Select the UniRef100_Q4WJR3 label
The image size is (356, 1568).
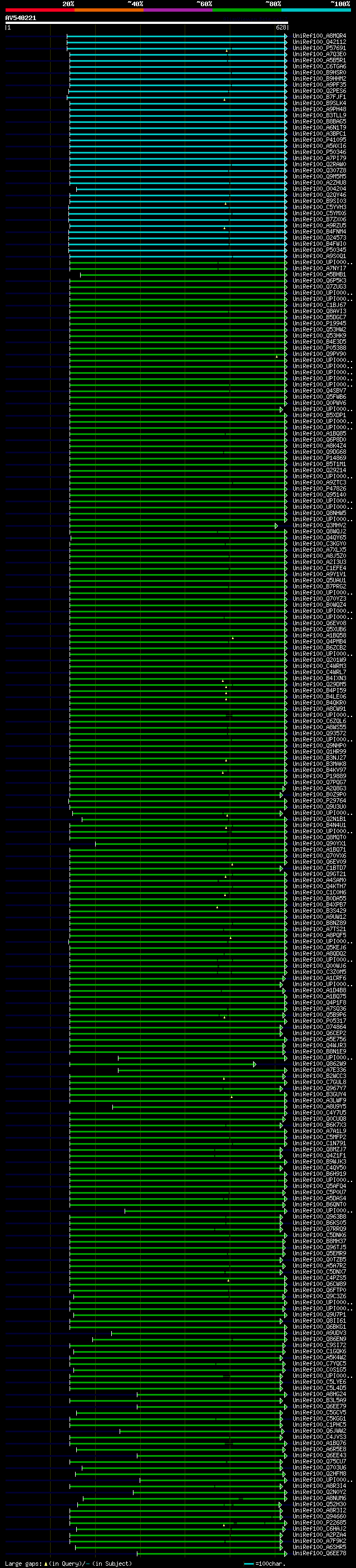tap(319, 1045)
